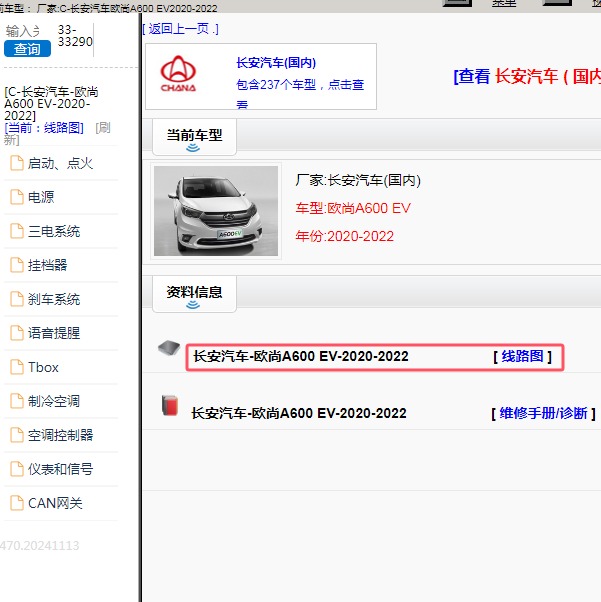Click the document icon beside Tbox
This screenshot has height=602, width=601.
(17, 367)
